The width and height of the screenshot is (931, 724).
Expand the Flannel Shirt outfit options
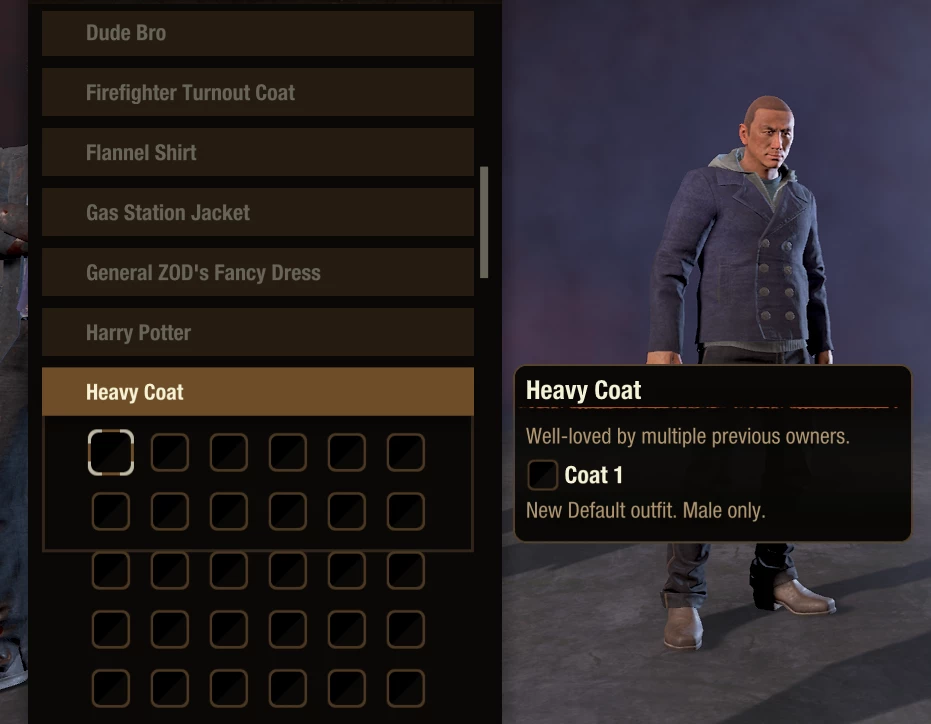258,153
